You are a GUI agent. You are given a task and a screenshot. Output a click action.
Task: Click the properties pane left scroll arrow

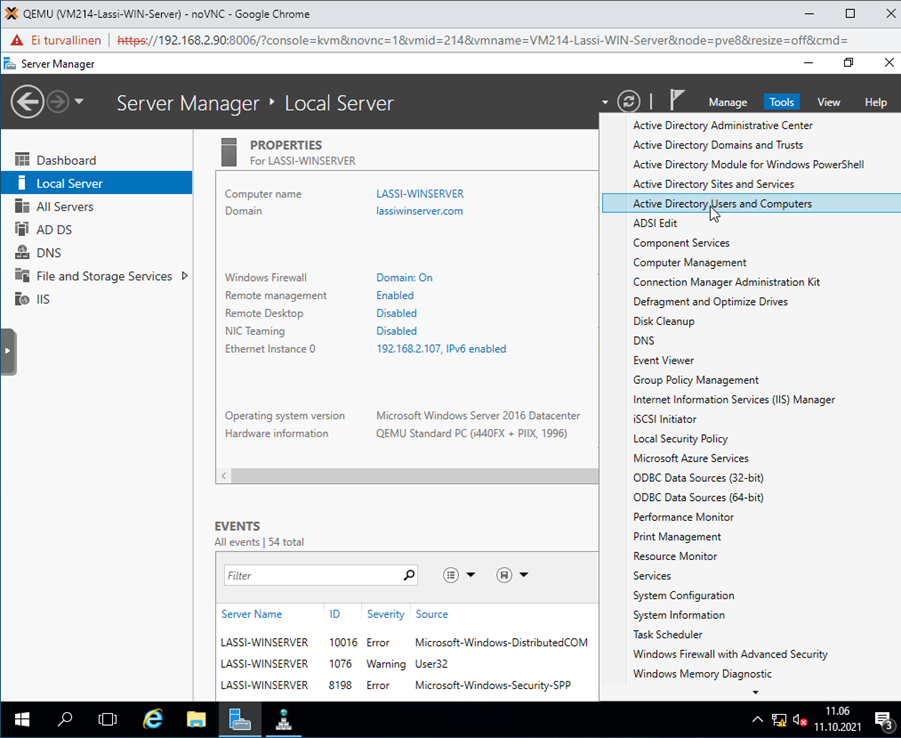[x=224, y=476]
